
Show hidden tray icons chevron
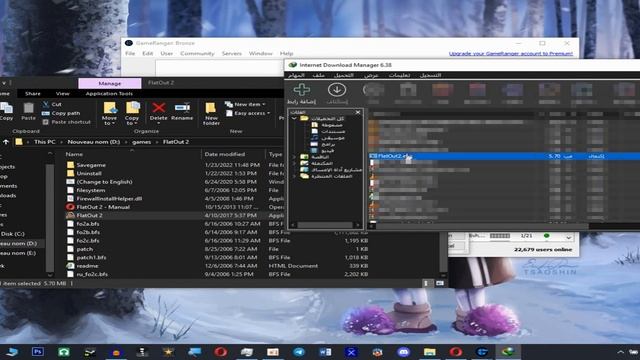[620, 352]
